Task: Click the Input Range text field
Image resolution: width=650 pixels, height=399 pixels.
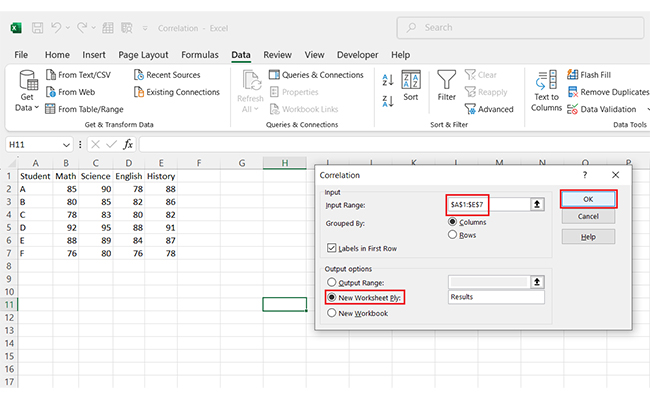Action: click(x=489, y=204)
